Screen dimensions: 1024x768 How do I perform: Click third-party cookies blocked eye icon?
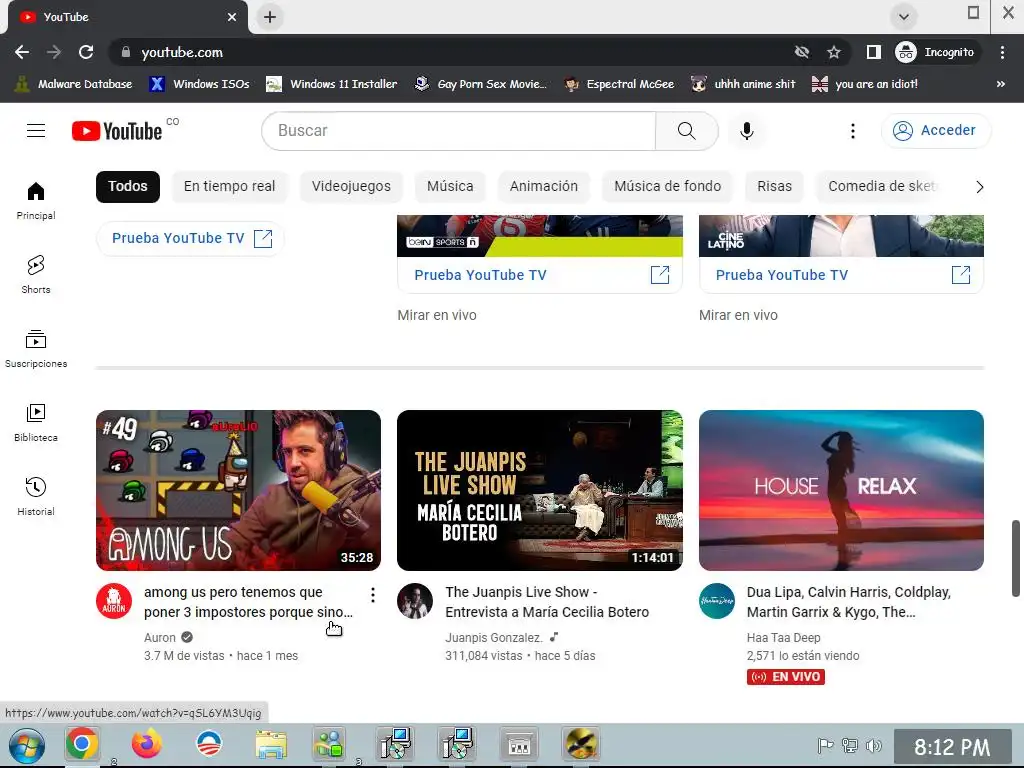coord(801,52)
